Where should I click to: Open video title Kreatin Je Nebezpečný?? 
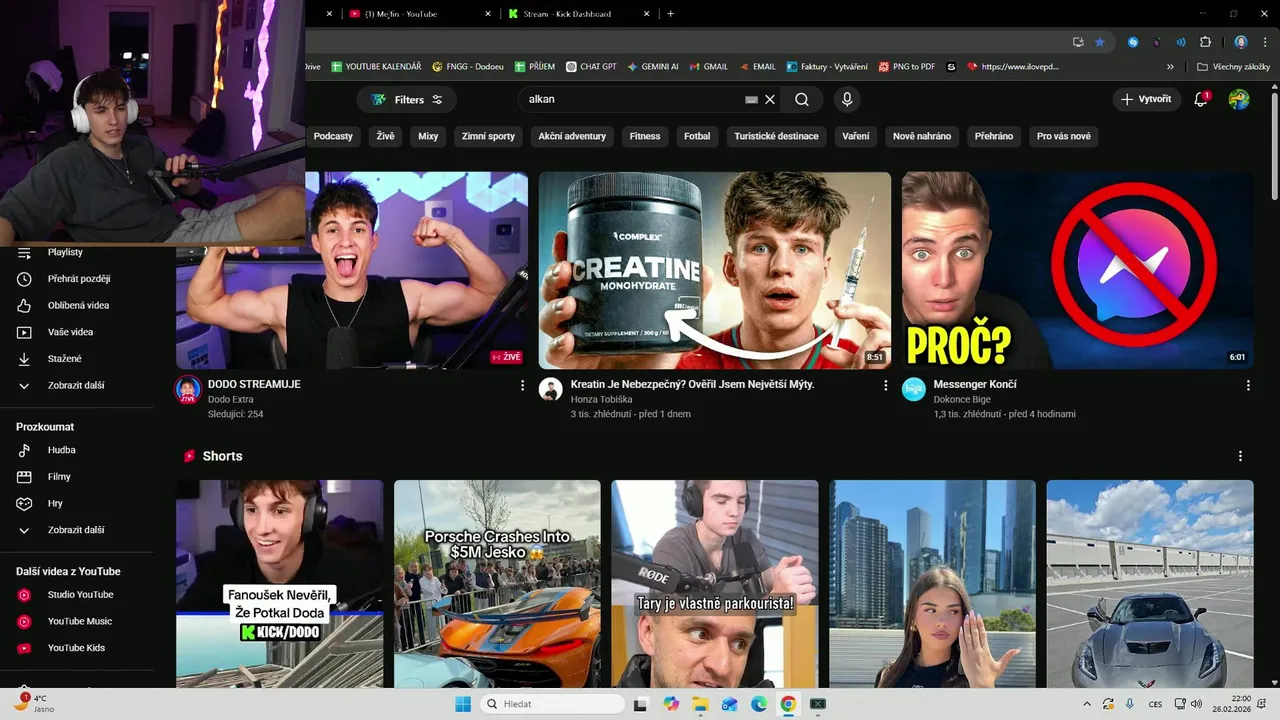point(692,384)
